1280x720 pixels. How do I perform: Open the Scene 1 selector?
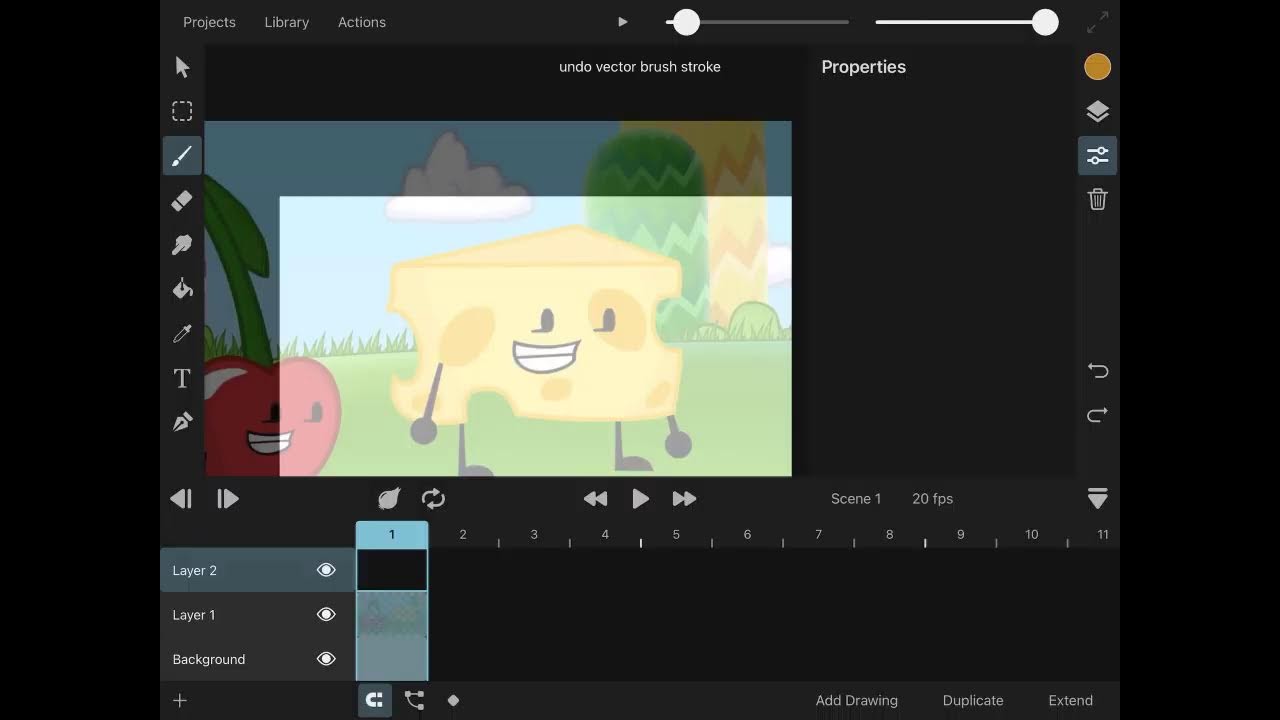tap(856, 499)
